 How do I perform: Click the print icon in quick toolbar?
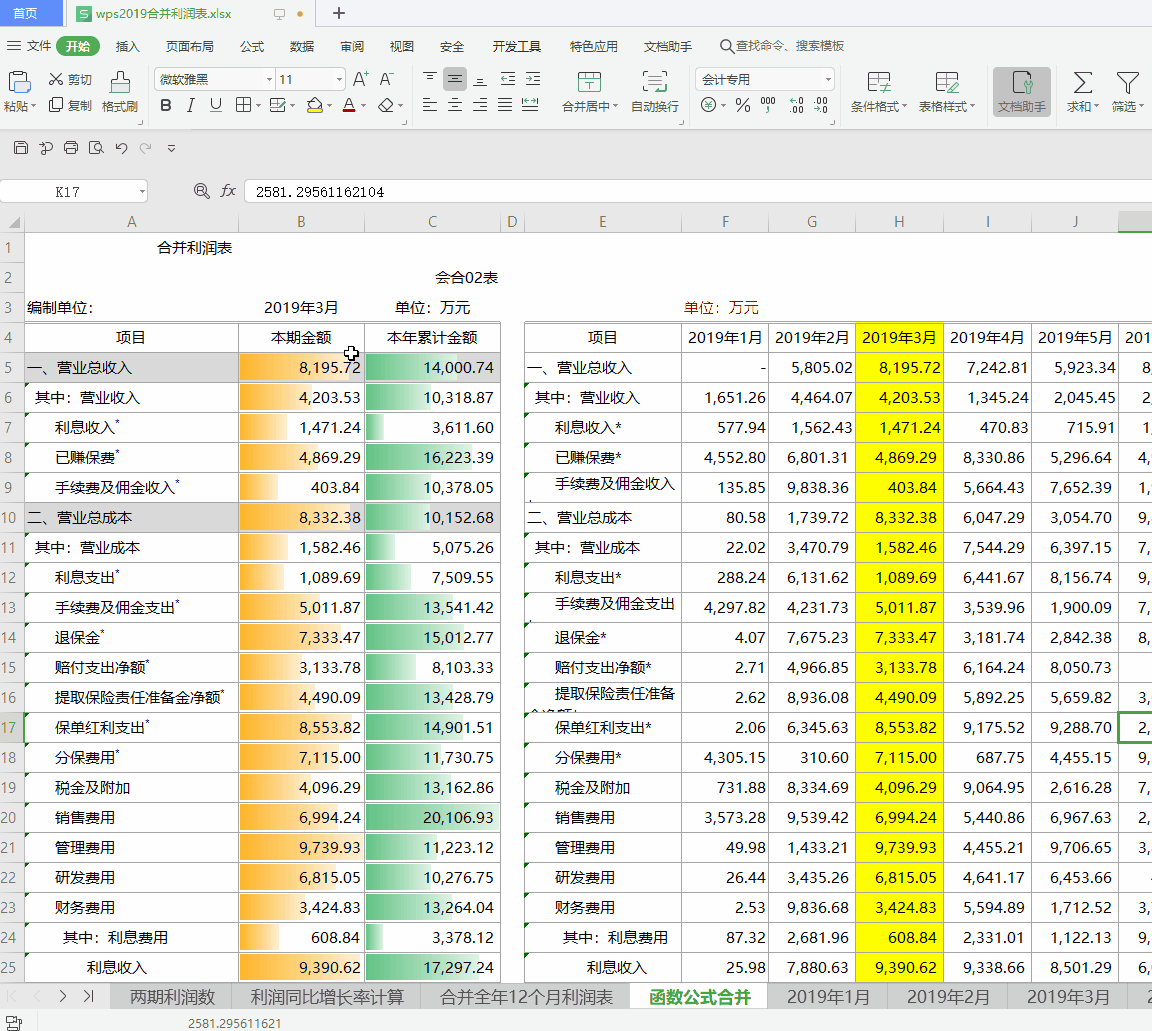coord(71,148)
